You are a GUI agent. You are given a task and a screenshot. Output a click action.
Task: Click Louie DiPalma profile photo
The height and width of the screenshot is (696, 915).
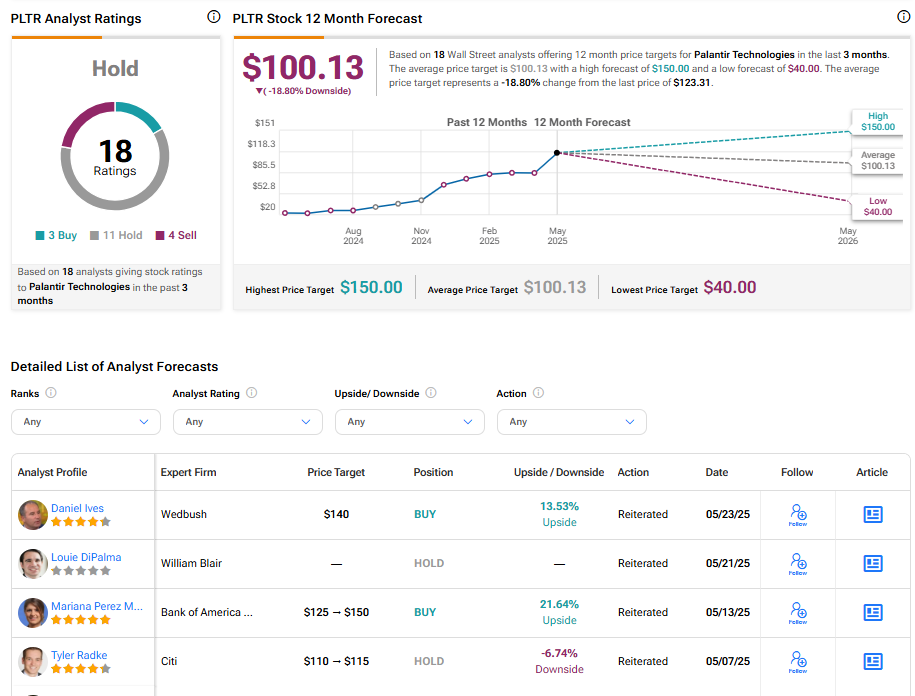coord(33,564)
